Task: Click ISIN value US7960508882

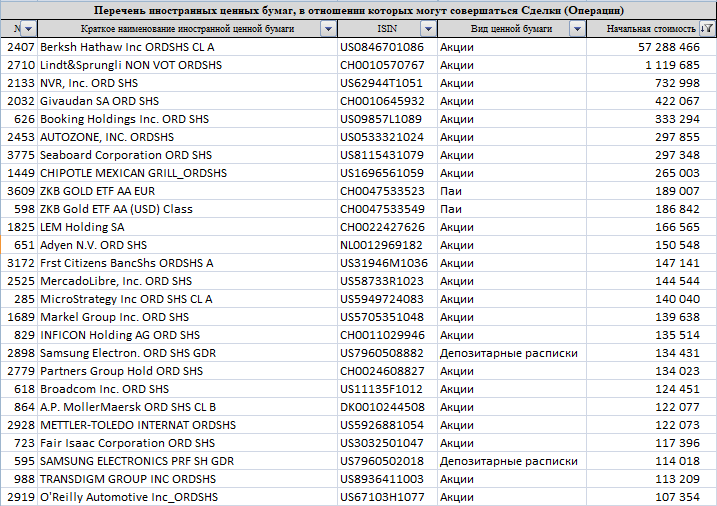Action: (382, 353)
